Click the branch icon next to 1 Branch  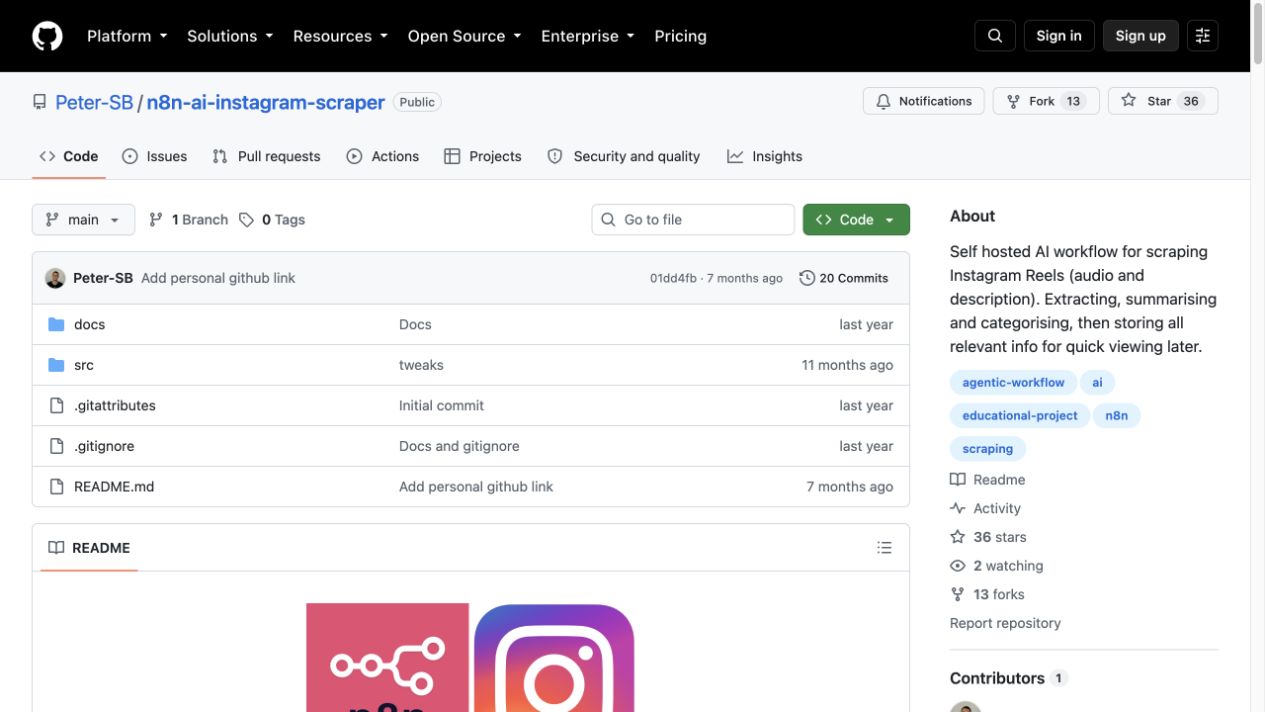pyautogui.click(x=156, y=220)
